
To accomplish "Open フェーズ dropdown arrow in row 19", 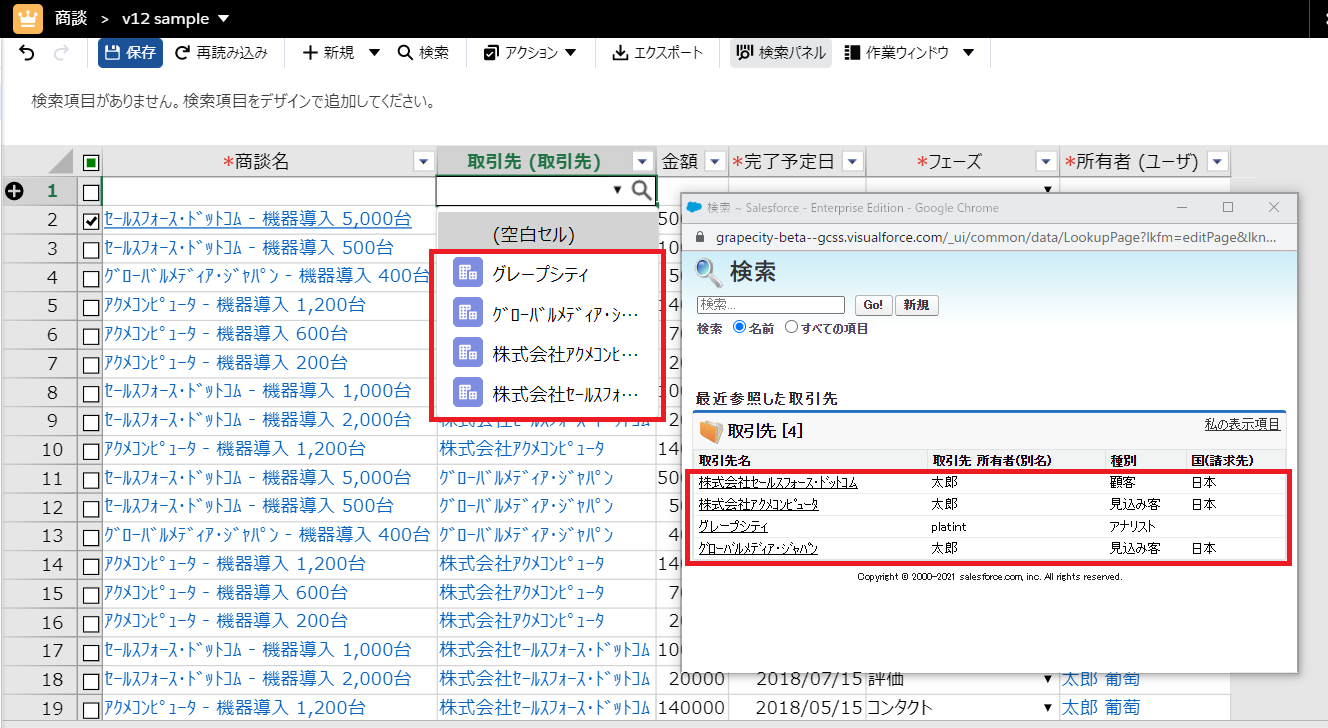I will click(1047, 708).
